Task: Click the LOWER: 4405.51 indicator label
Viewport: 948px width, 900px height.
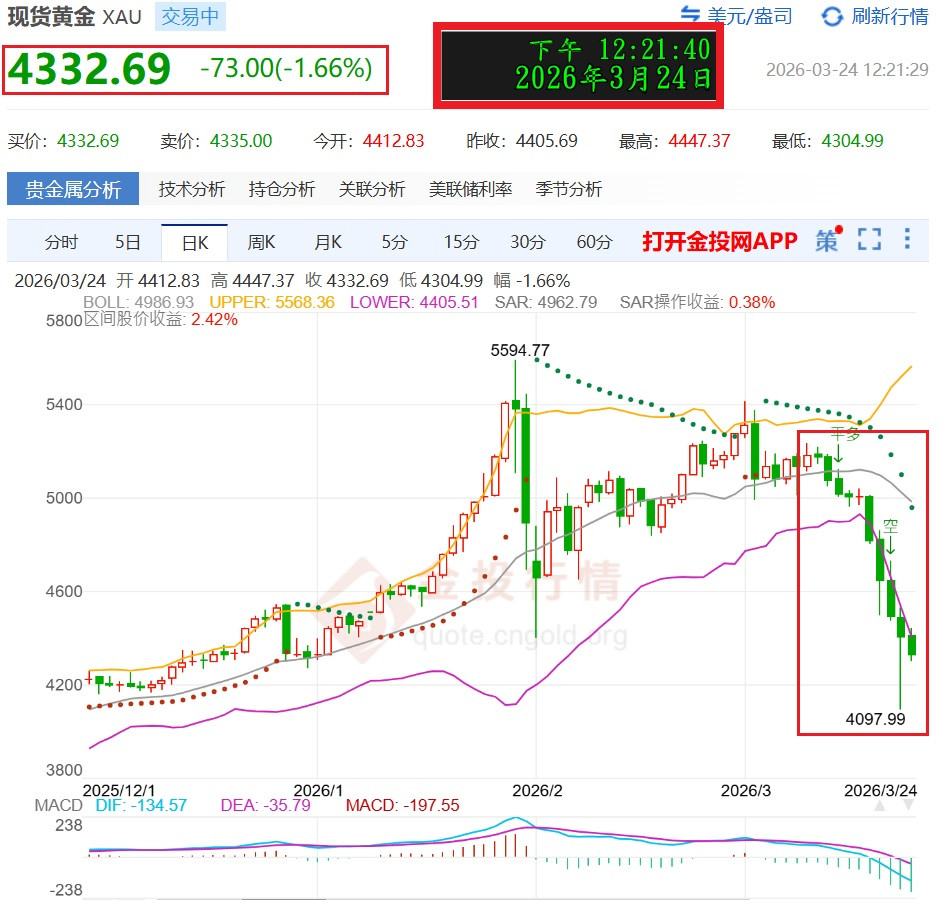Action: pyautogui.click(x=414, y=302)
